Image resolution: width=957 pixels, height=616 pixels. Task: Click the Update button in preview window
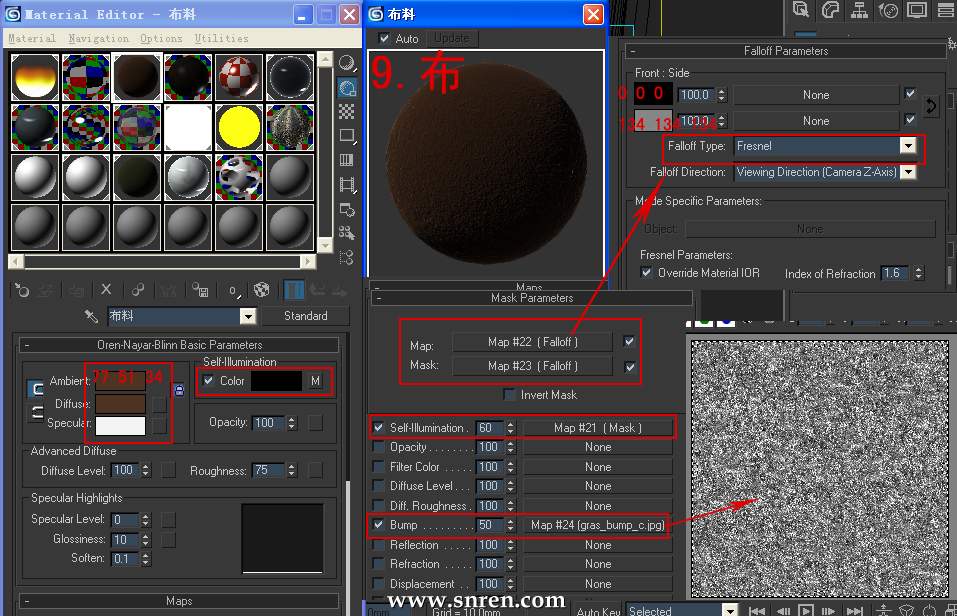(452, 38)
